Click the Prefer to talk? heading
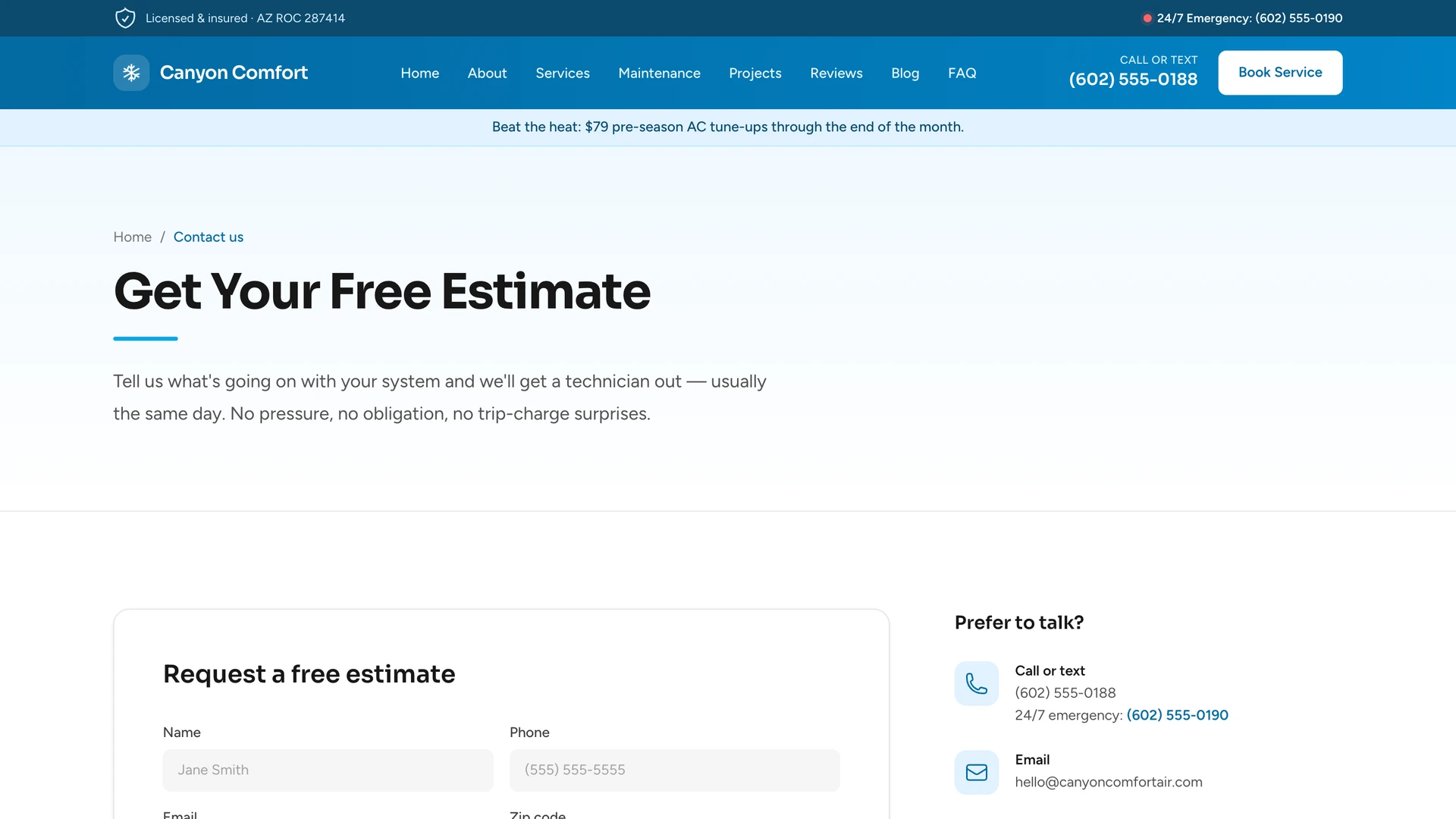1456x819 pixels. 1019,623
